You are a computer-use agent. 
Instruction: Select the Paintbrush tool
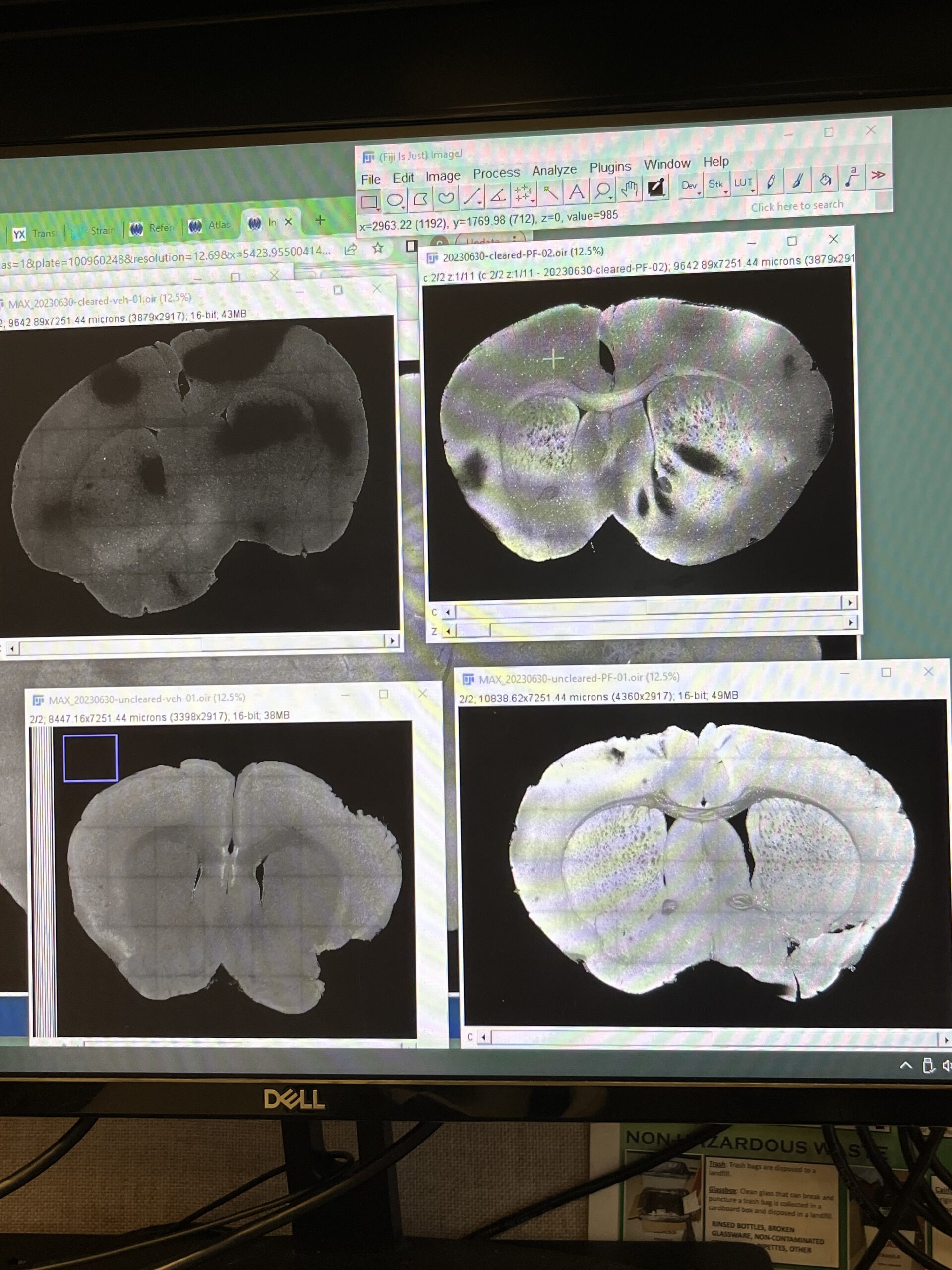(797, 180)
